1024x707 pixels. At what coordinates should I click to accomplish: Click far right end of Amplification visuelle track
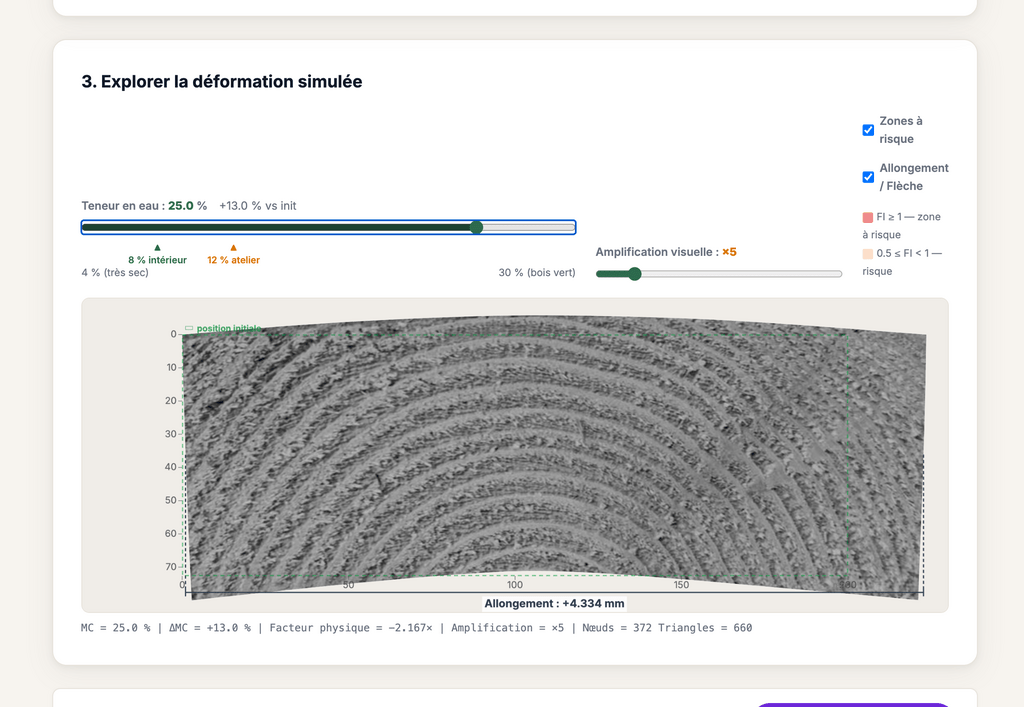840,274
